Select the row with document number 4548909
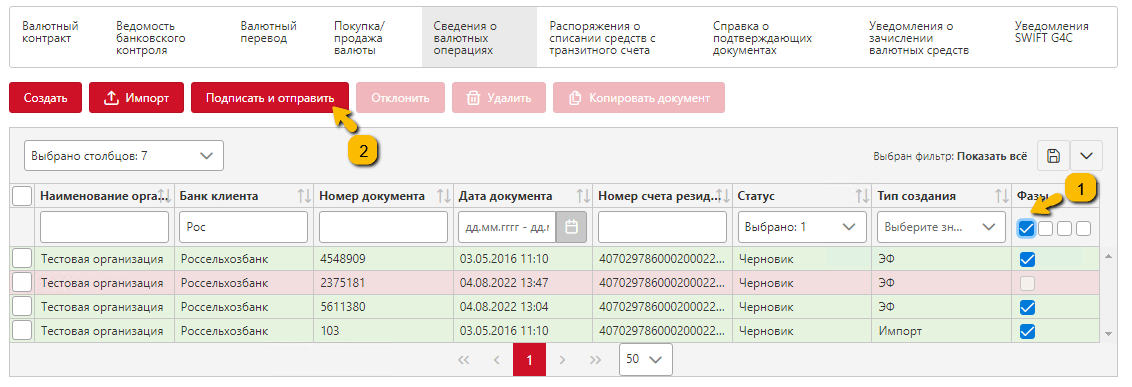1132x387 pixels. point(22,258)
